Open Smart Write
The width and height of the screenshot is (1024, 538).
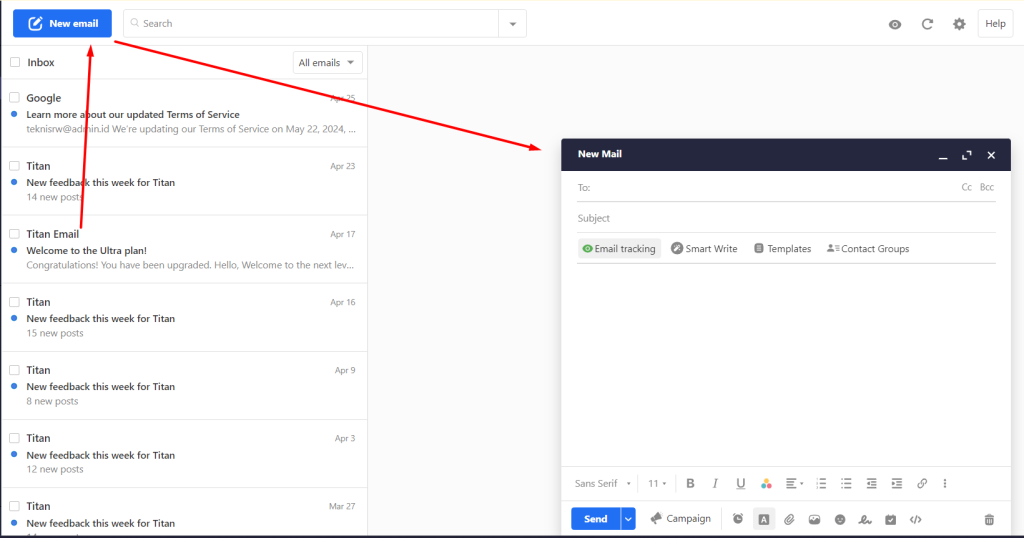704,249
